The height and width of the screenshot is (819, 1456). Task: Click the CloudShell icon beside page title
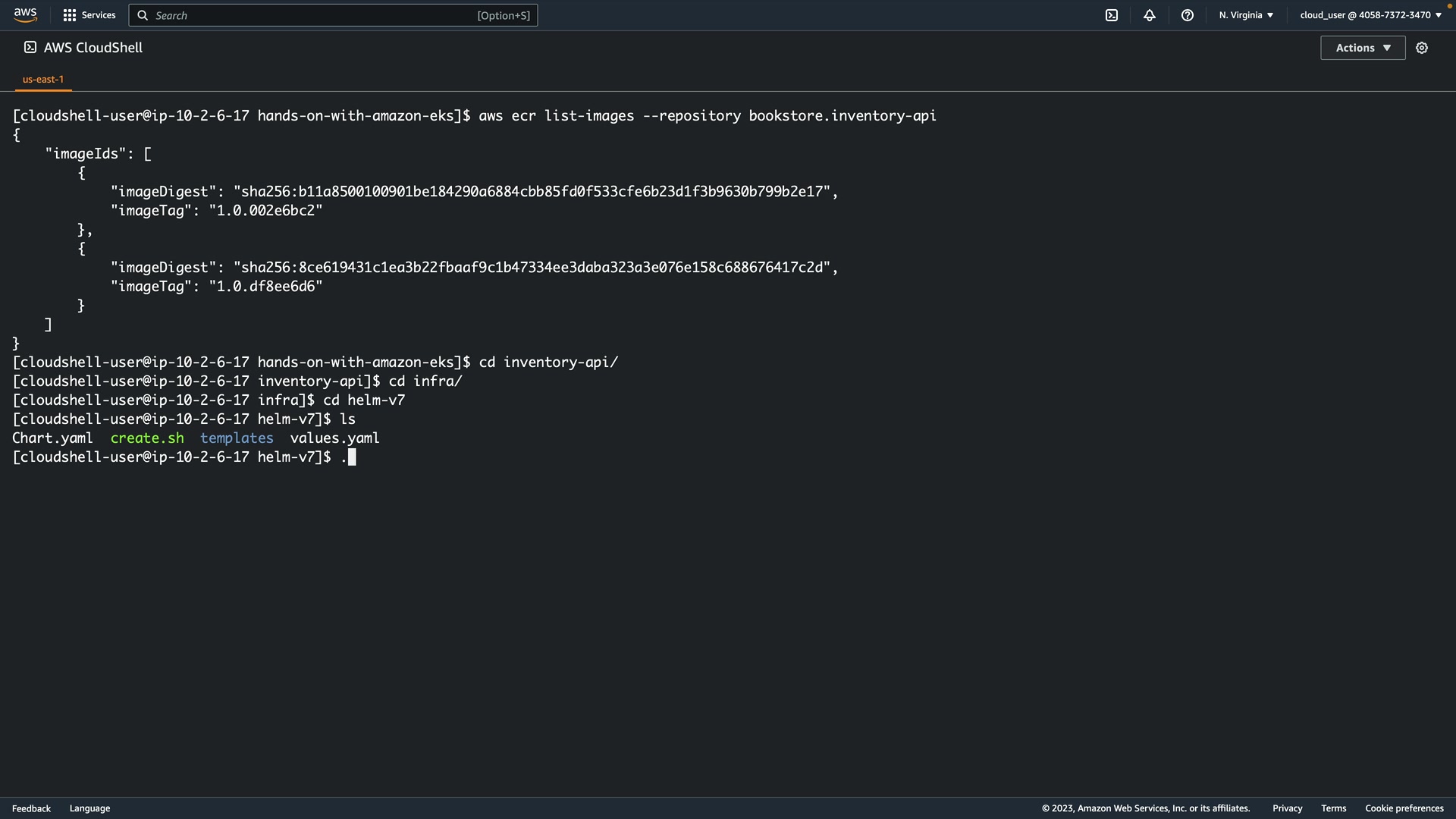tap(30, 47)
